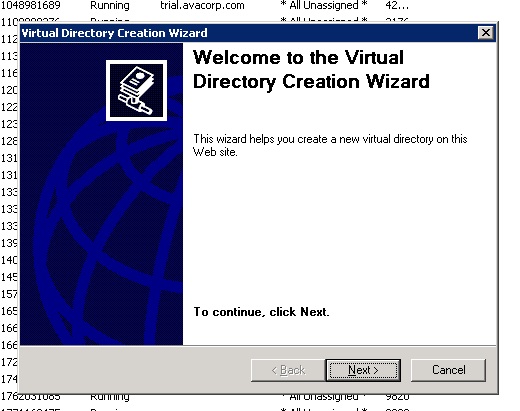520x411 pixels.
Task: Click the wizard book-and-scroll icon
Action: [136, 90]
